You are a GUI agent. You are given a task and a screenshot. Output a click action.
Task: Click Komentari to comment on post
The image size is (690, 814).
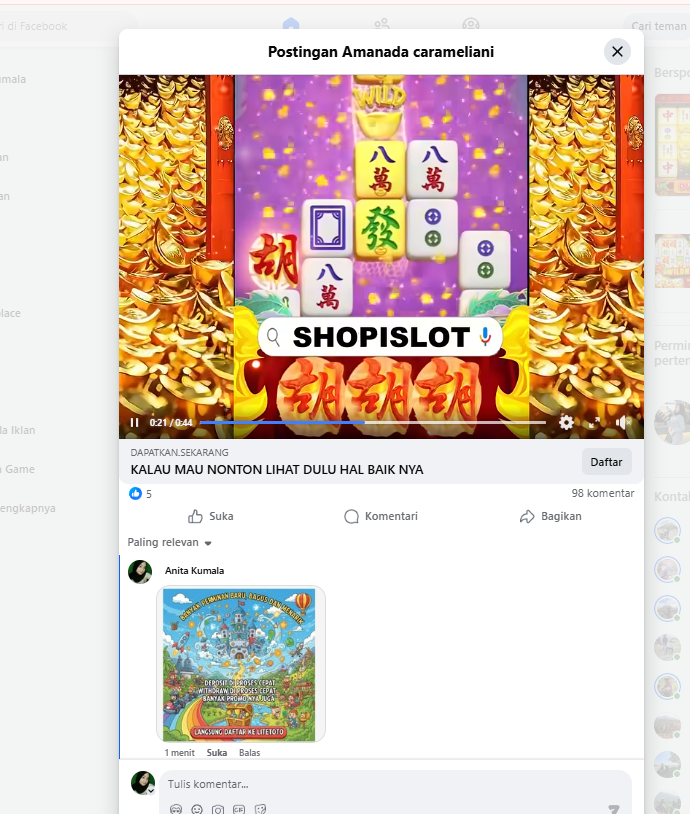381,516
